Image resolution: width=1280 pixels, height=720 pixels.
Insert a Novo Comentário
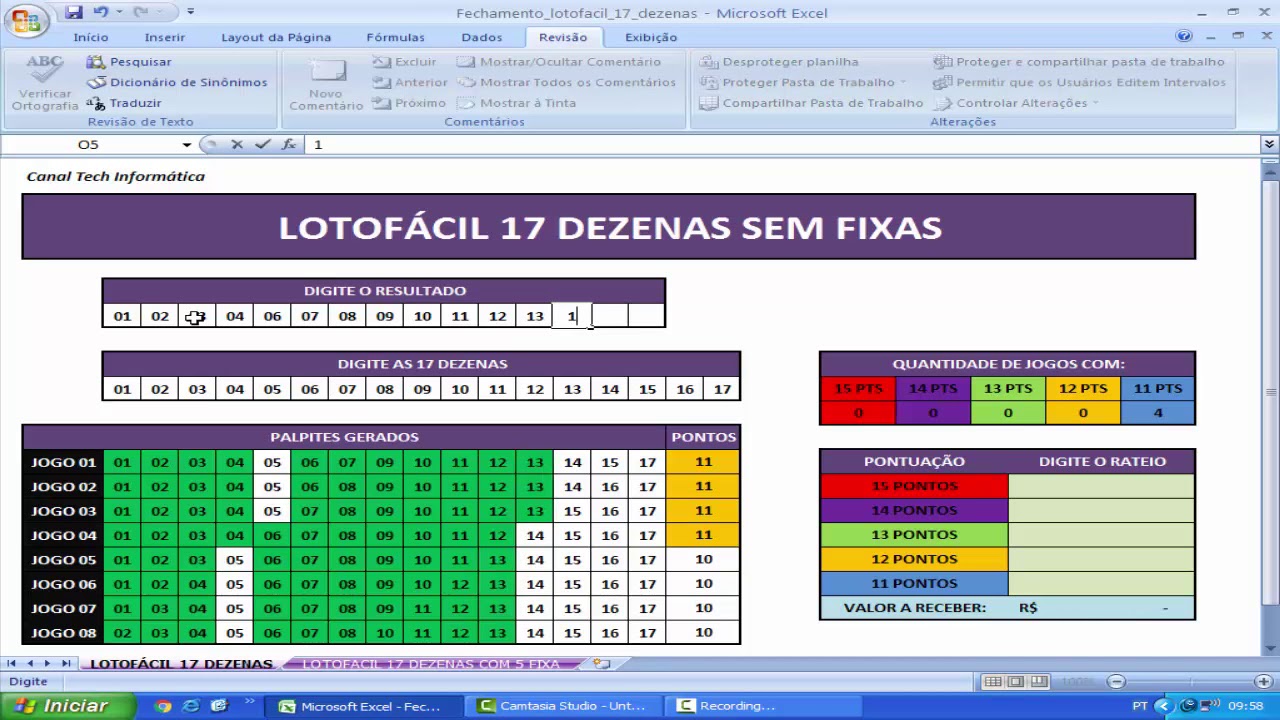(x=326, y=83)
